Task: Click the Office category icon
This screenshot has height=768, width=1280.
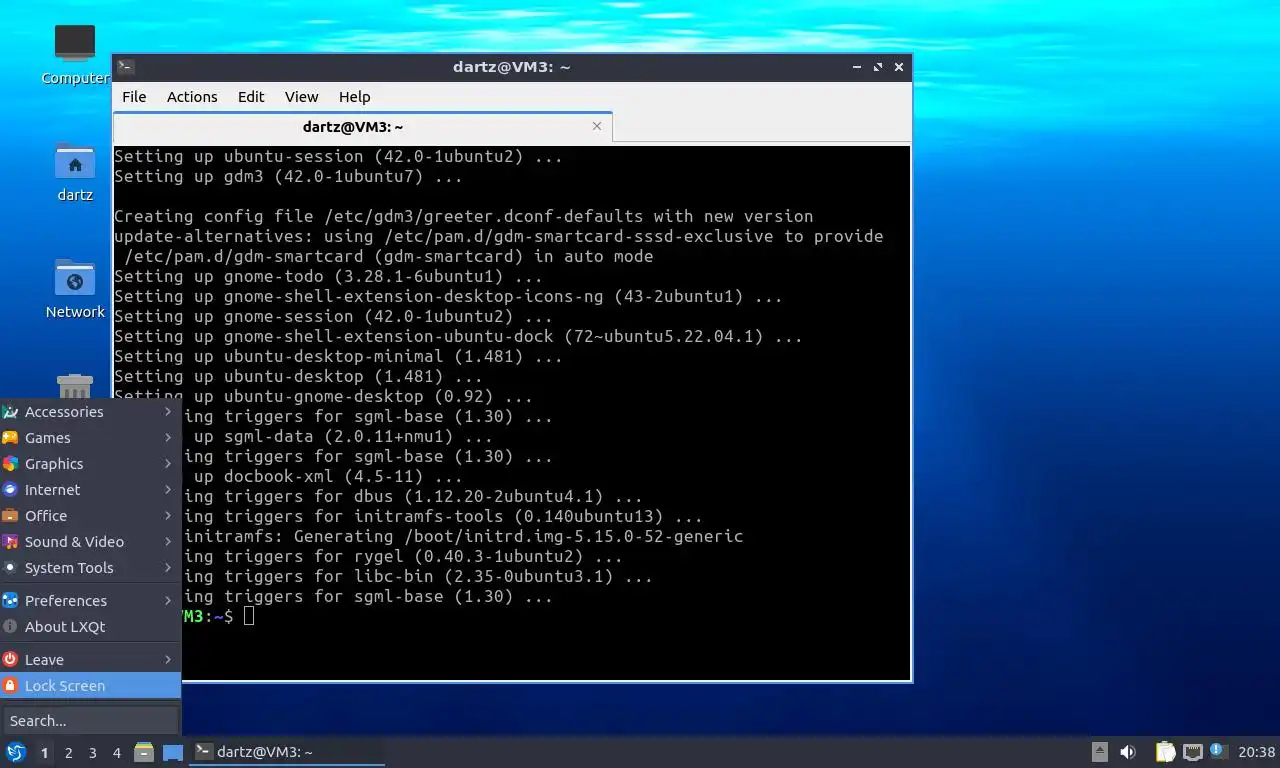Action: 10,516
